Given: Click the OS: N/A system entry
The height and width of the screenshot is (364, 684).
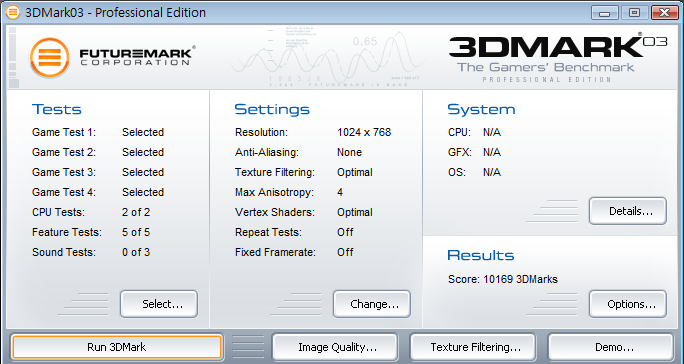Looking at the screenshot, I should pos(475,172).
